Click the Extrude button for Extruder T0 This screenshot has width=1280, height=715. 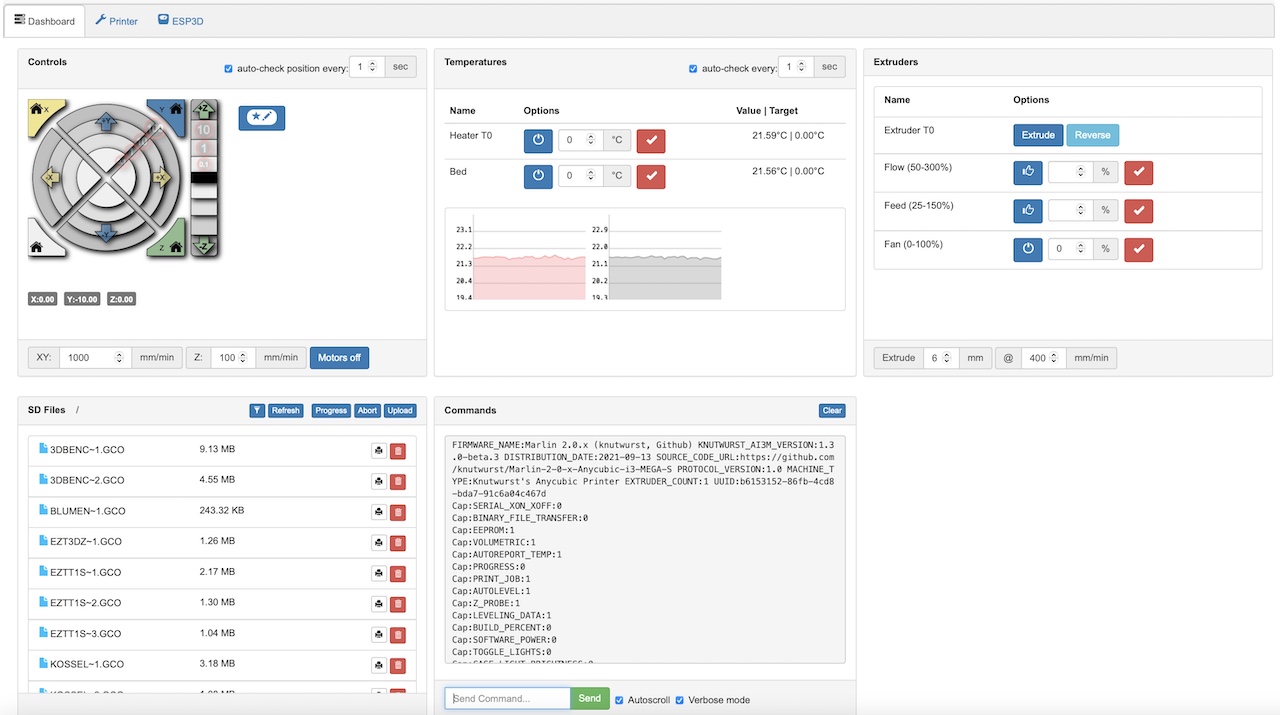[x=1038, y=135]
